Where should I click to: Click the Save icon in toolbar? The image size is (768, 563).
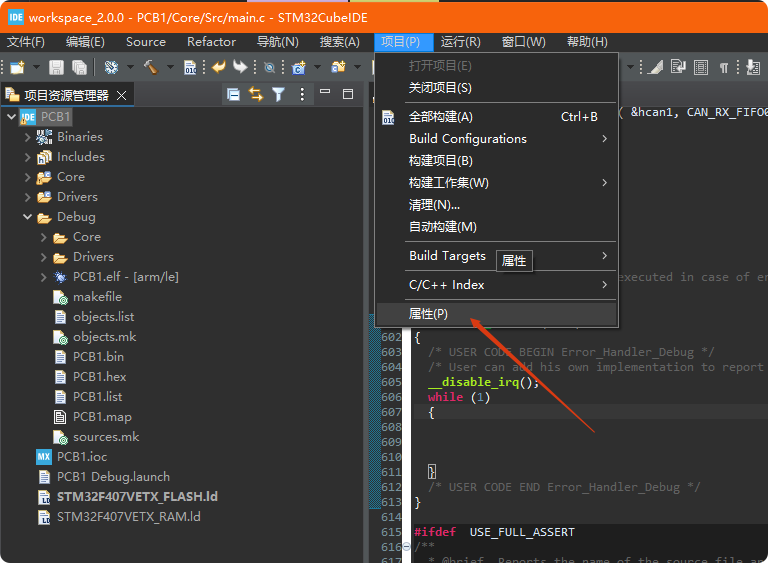pos(56,67)
